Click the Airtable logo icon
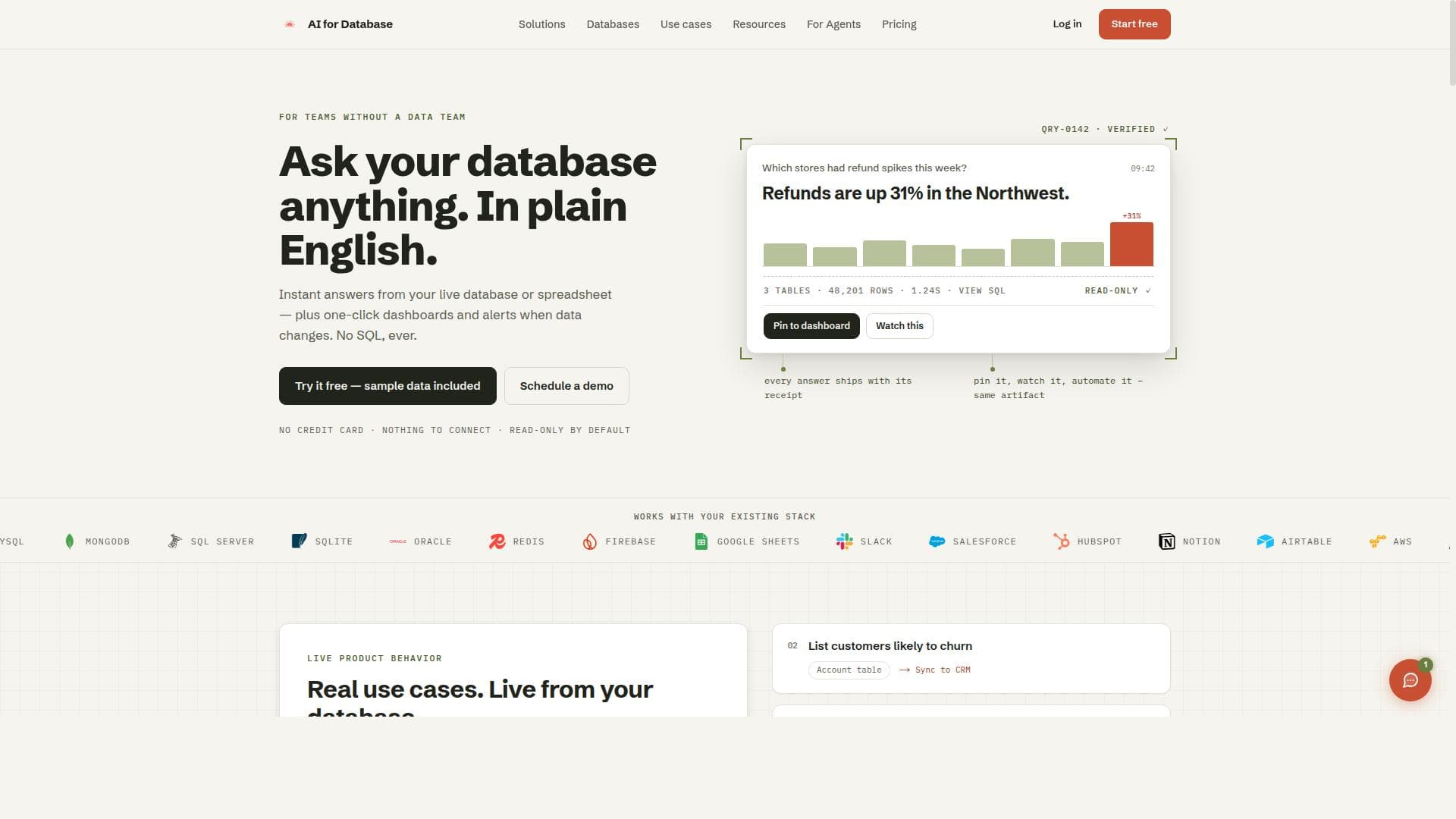This screenshot has width=1456, height=819. click(x=1265, y=541)
